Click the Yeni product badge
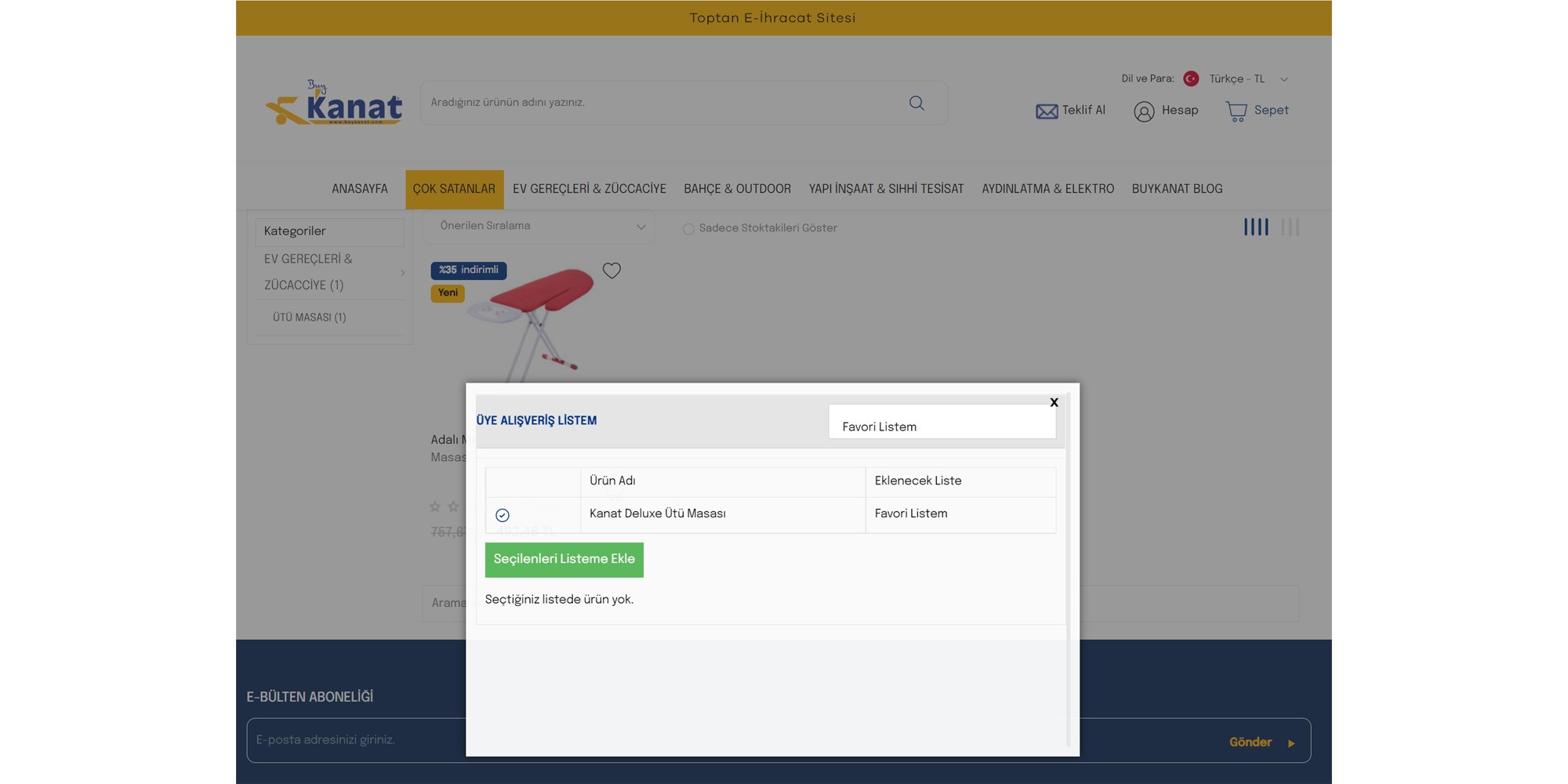Viewport: 1568px width, 784px height. (x=448, y=293)
